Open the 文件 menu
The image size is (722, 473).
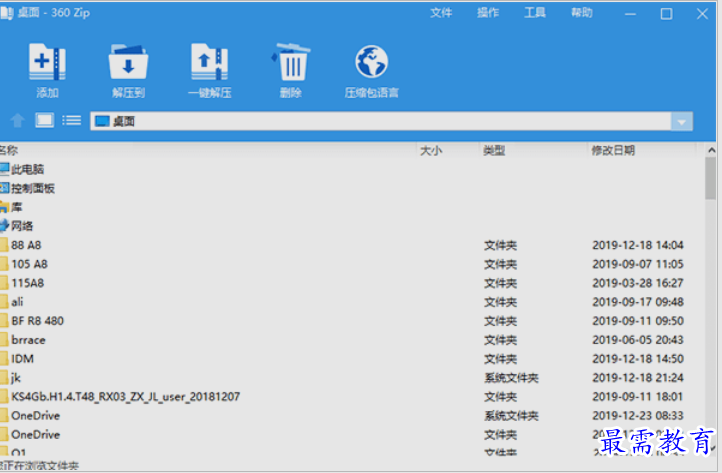tap(441, 13)
